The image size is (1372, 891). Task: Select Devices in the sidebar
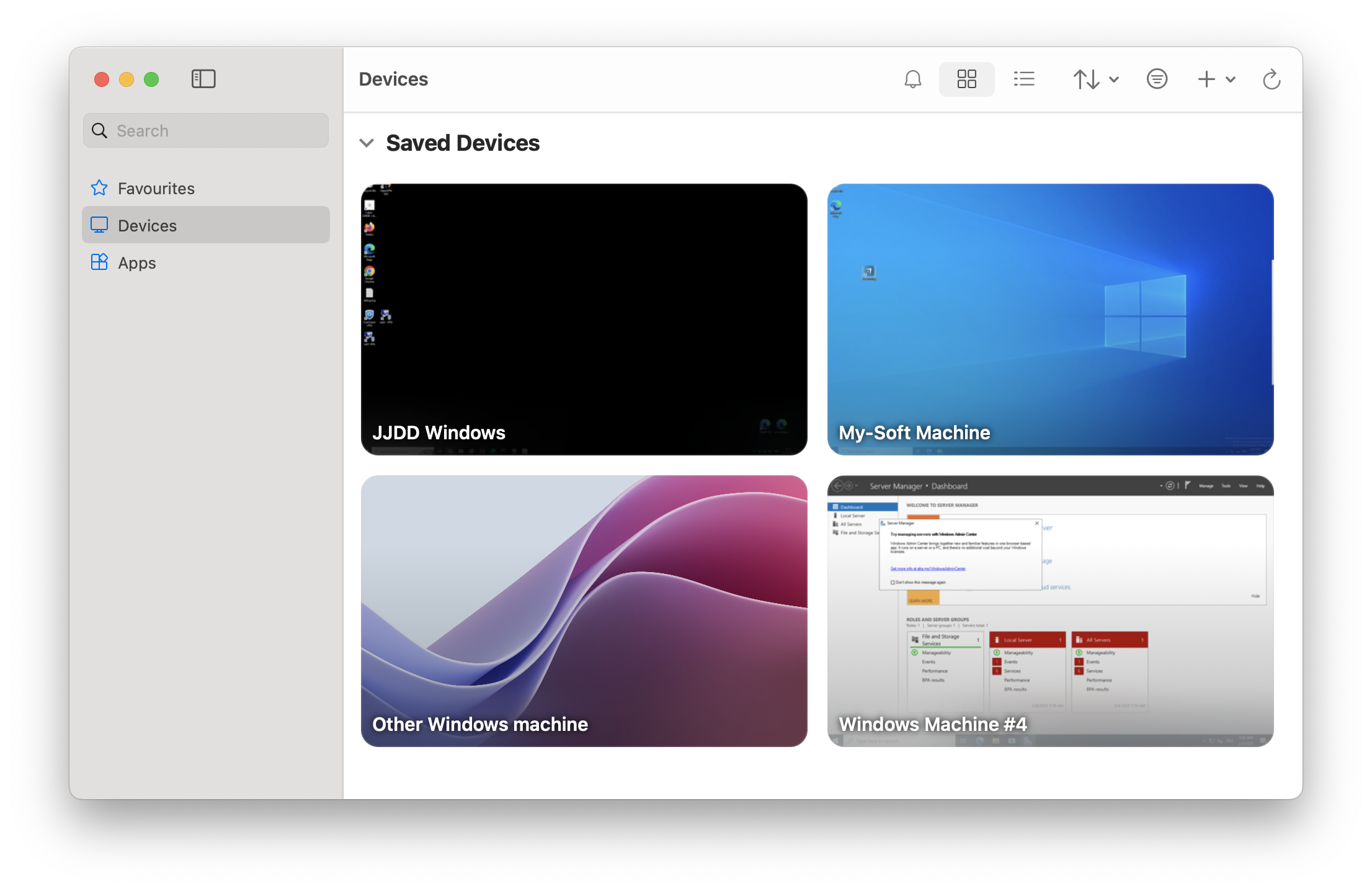pyautogui.click(x=147, y=226)
